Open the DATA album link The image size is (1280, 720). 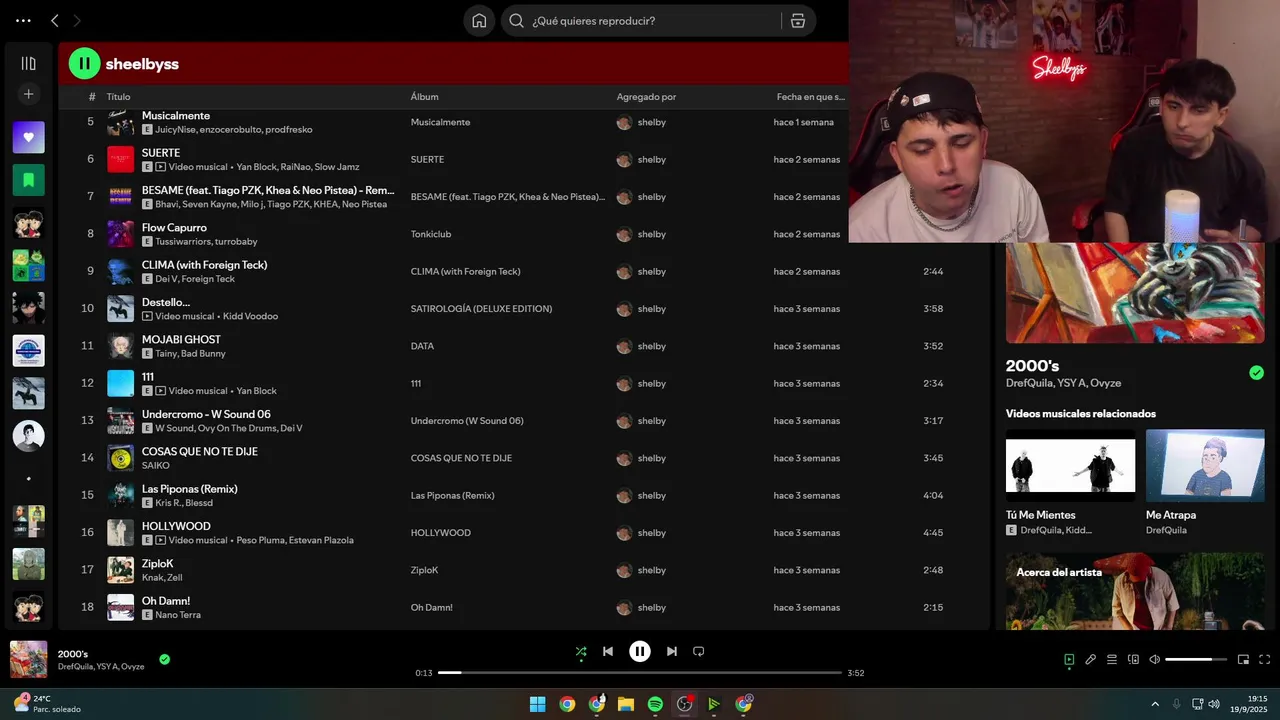(422, 346)
